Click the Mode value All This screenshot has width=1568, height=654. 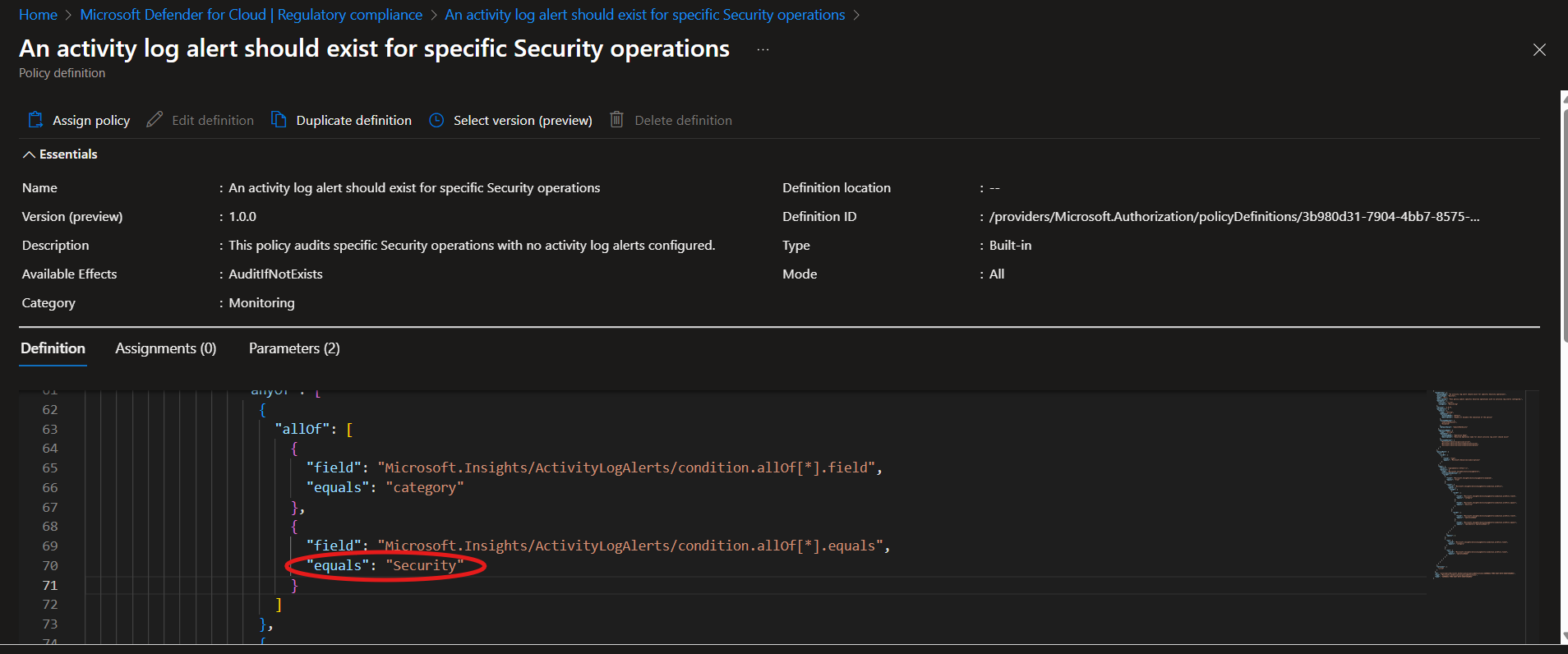997,274
